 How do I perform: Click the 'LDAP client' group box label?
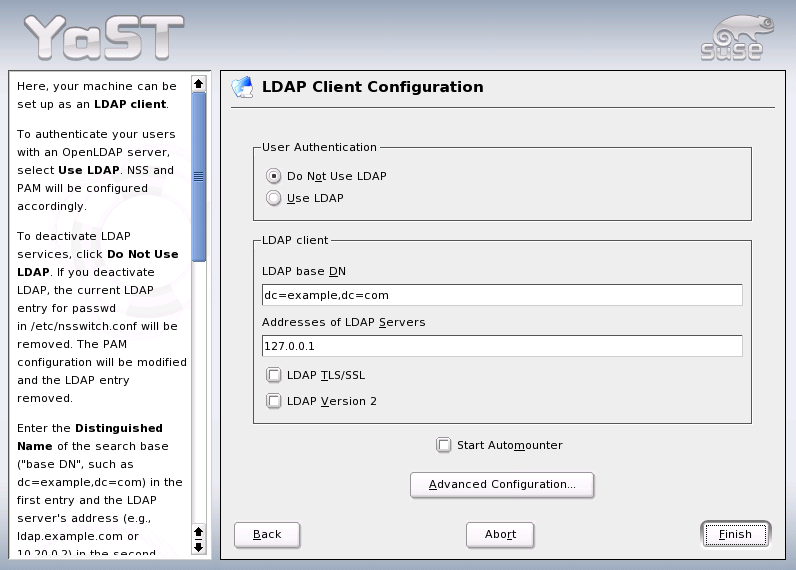pos(295,240)
